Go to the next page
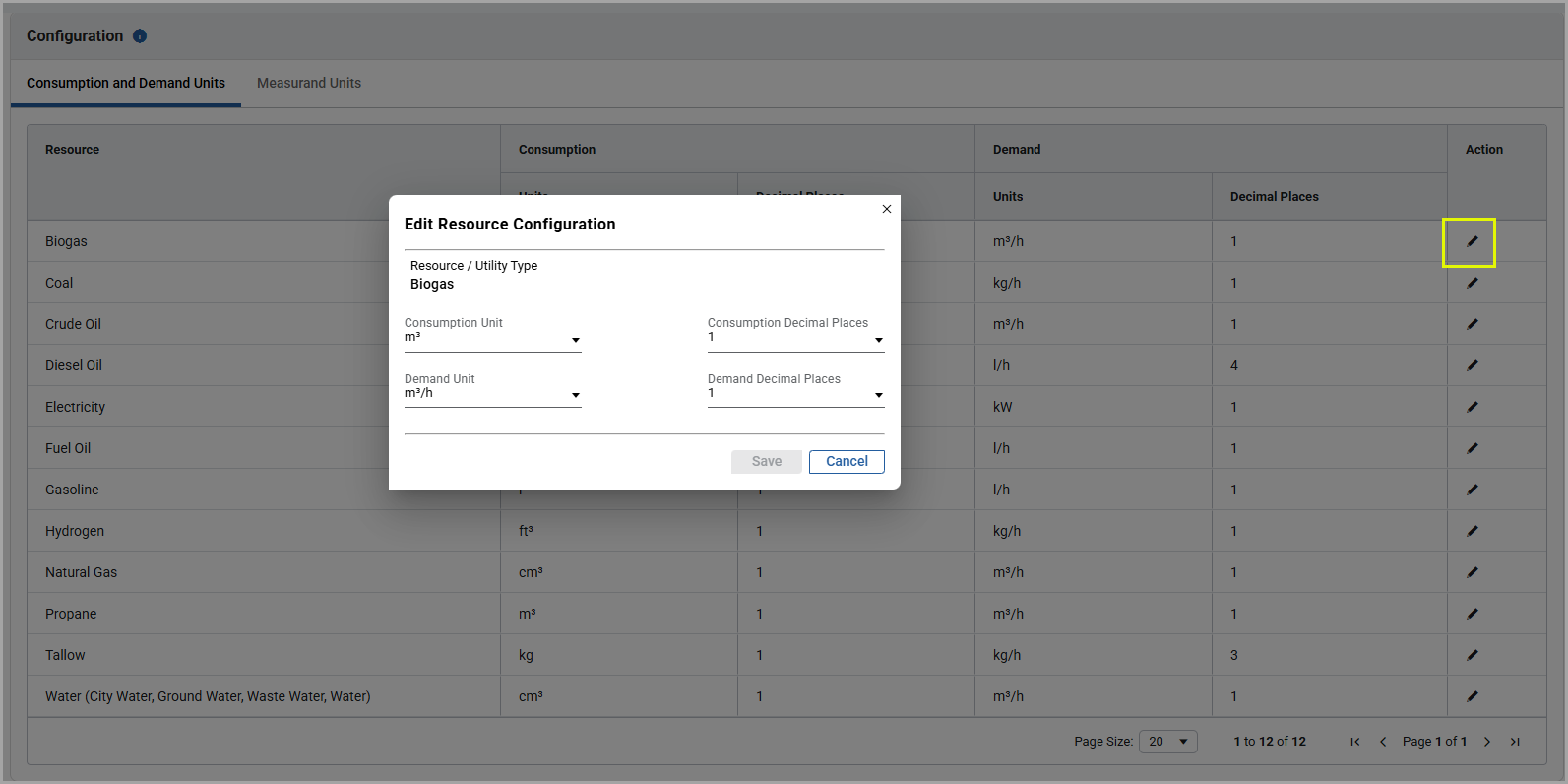1568x784 pixels. click(1487, 742)
